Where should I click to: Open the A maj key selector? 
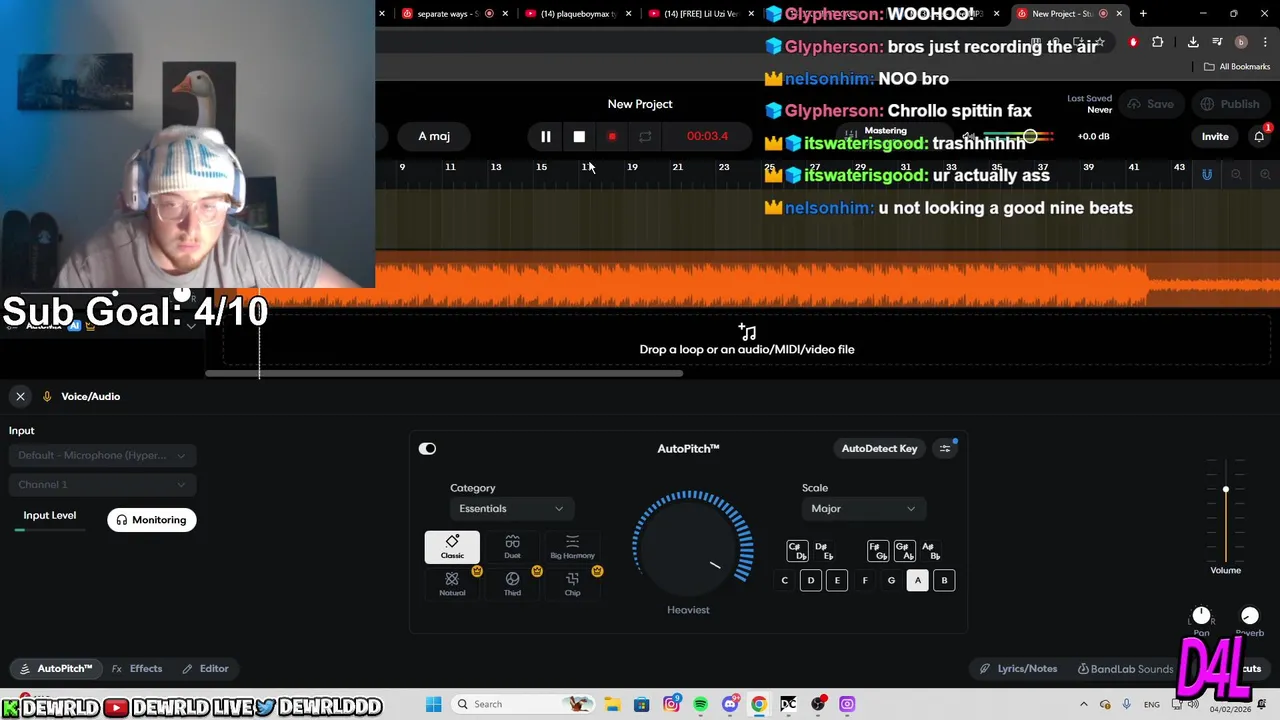pyautogui.click(x=434, y=136)
